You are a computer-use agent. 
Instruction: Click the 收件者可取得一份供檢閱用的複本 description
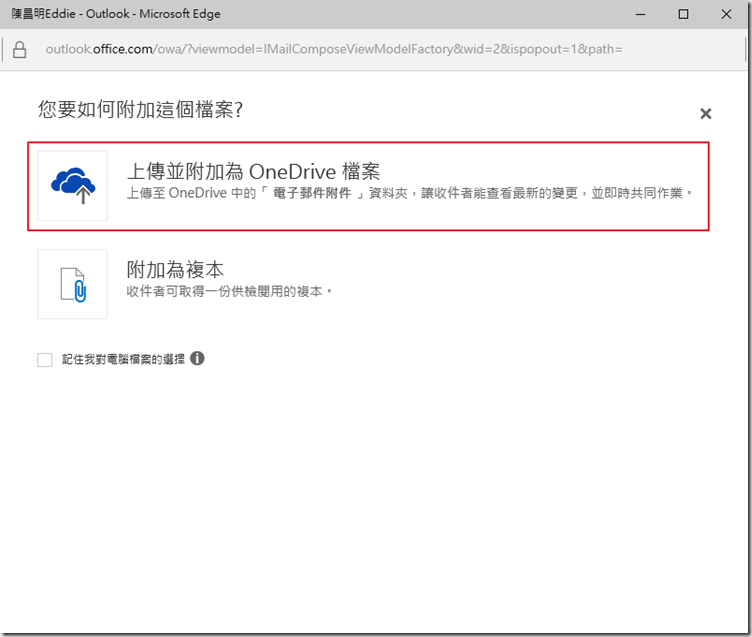[x=229, y=291]
